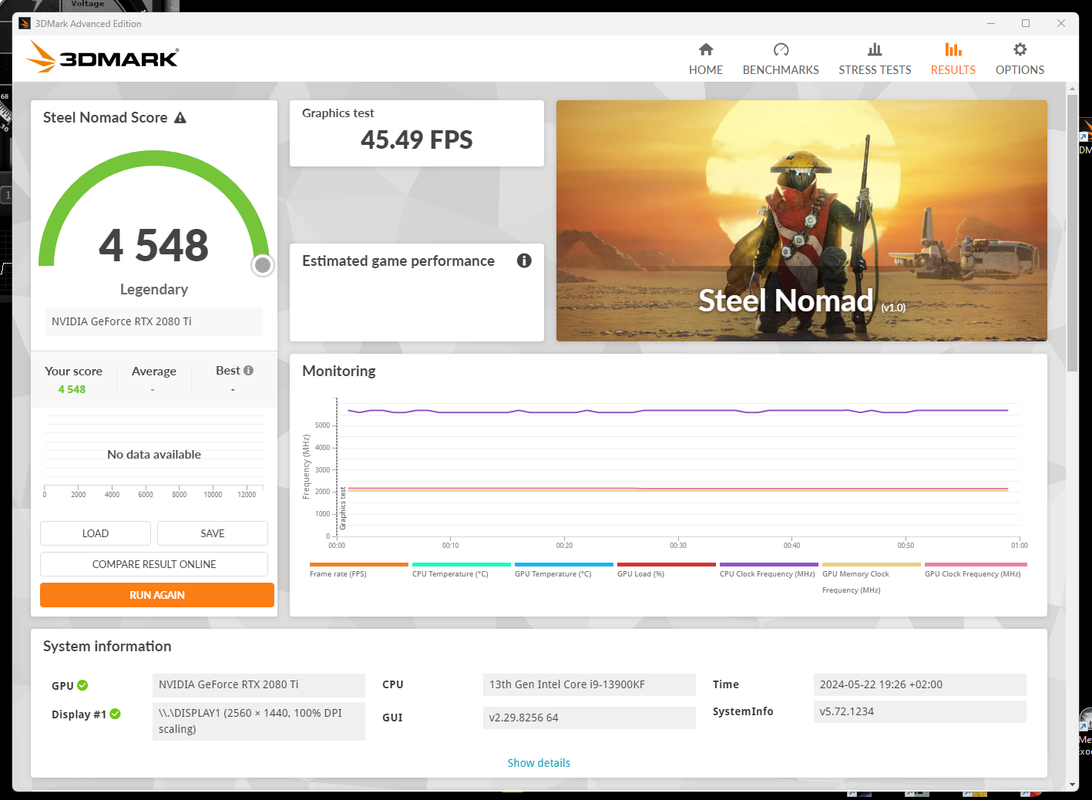
Task: Click the SAVE button
Action: 212,533
